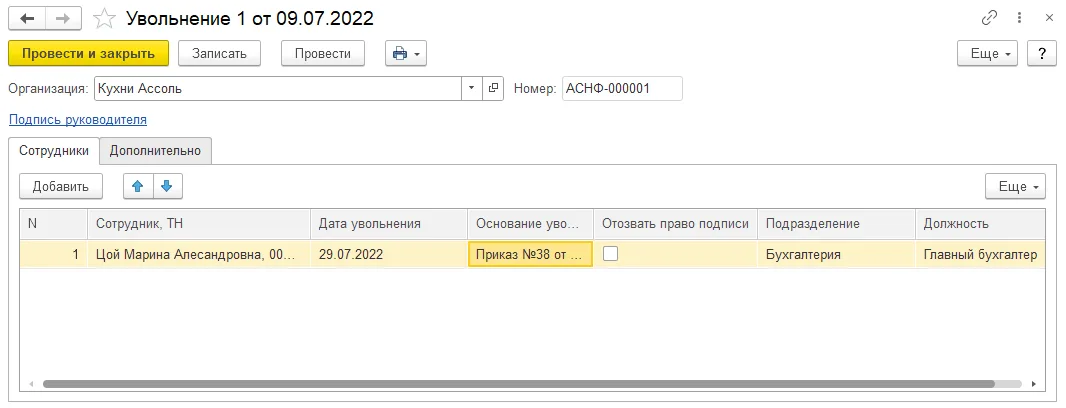The height and width of the screenshot is (408, 1066).
Task: Add a new employee row with Добавить
Action: tap(61, 186)
